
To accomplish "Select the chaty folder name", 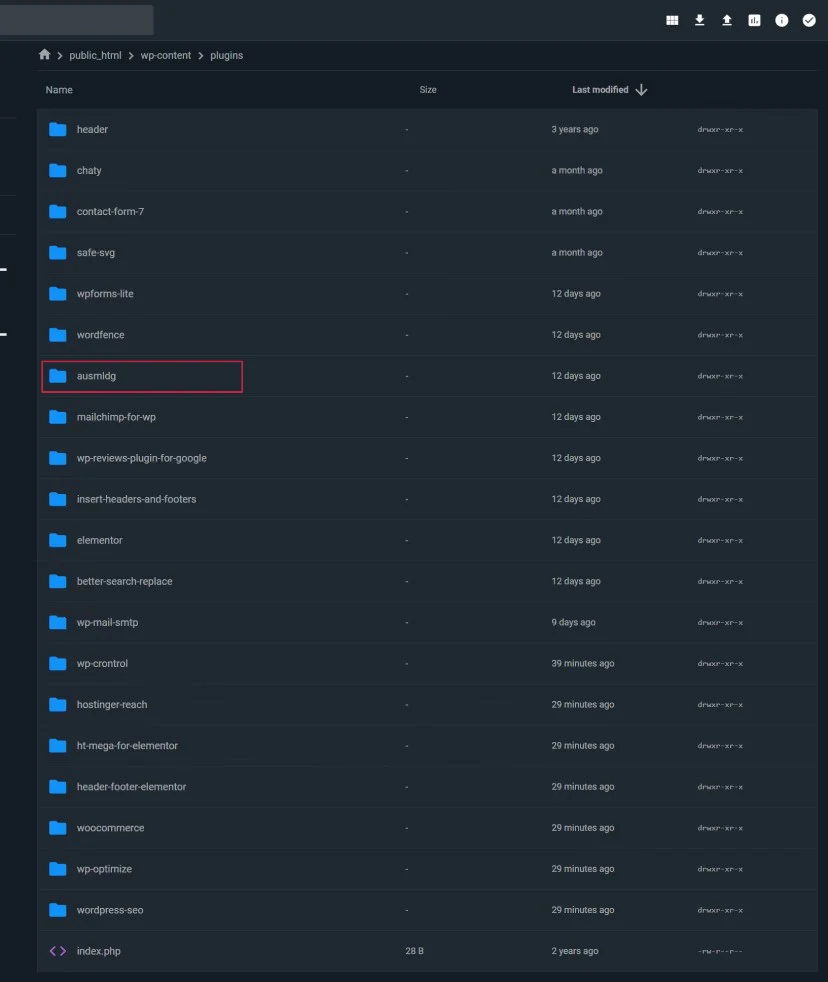I will coord(89,170).
